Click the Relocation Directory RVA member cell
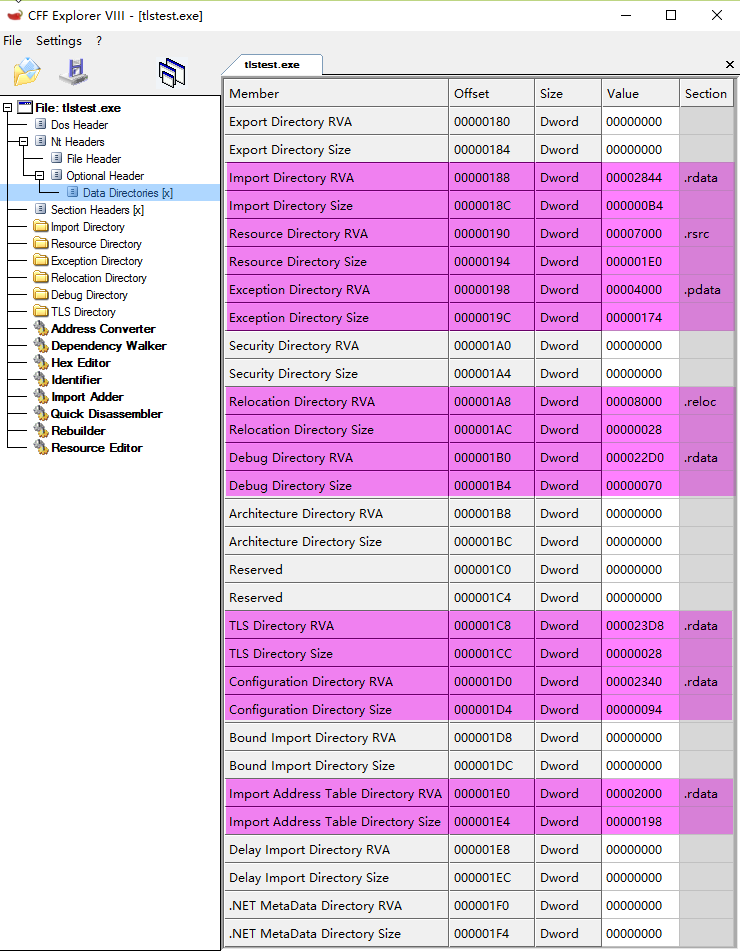This screenshot has height=951, width=740. click(x=337, y=402)
